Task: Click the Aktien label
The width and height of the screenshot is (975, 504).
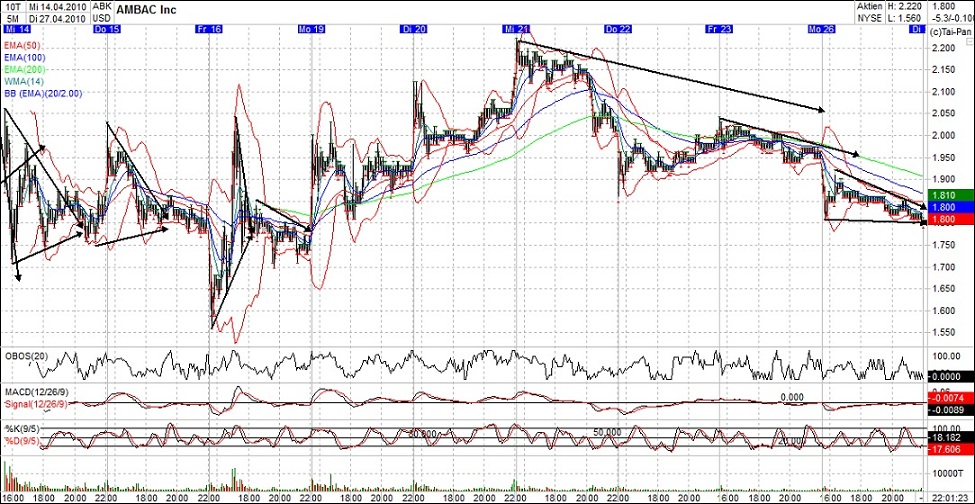Action: 869,6
